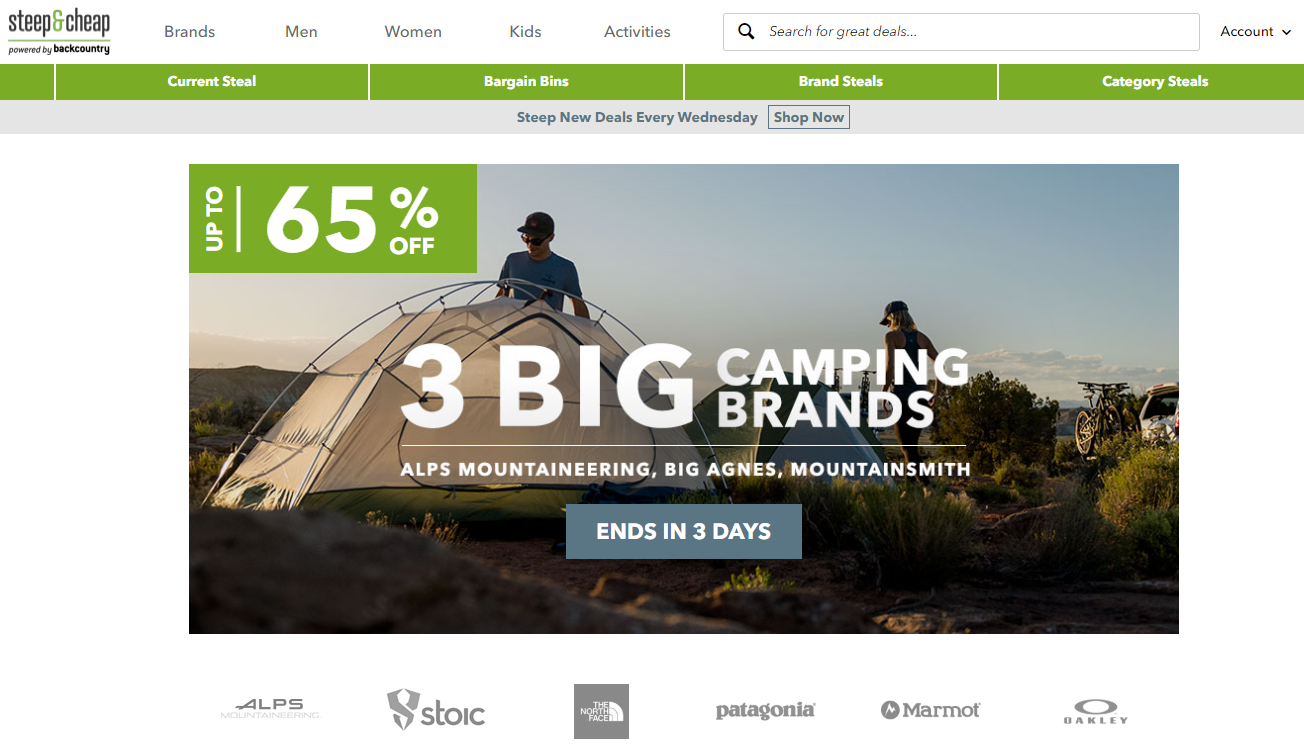Image resolution: width=1304 pixels, height=749 pixels.
Task: Open the Brands navigation menu
Action: click(190, 32)
